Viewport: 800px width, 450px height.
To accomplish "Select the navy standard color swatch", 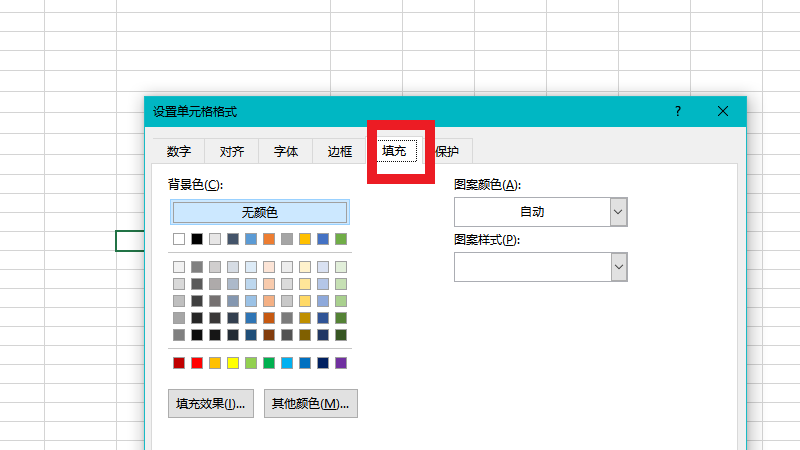I will tap(323, 363).
